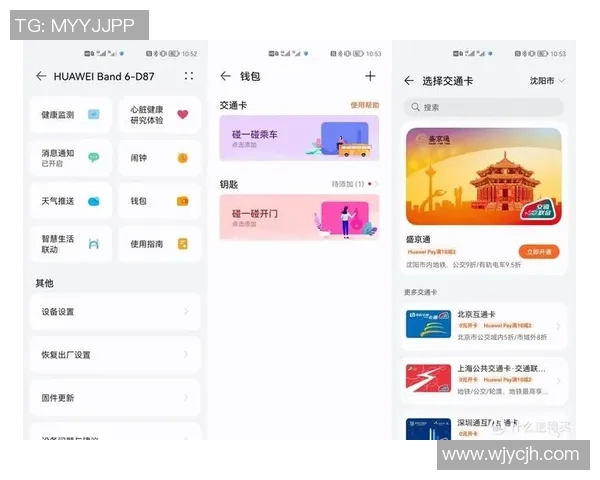Expand 待添加 (1) pending keys
Viewport: 600px width, 480px height.
[355, 184]
